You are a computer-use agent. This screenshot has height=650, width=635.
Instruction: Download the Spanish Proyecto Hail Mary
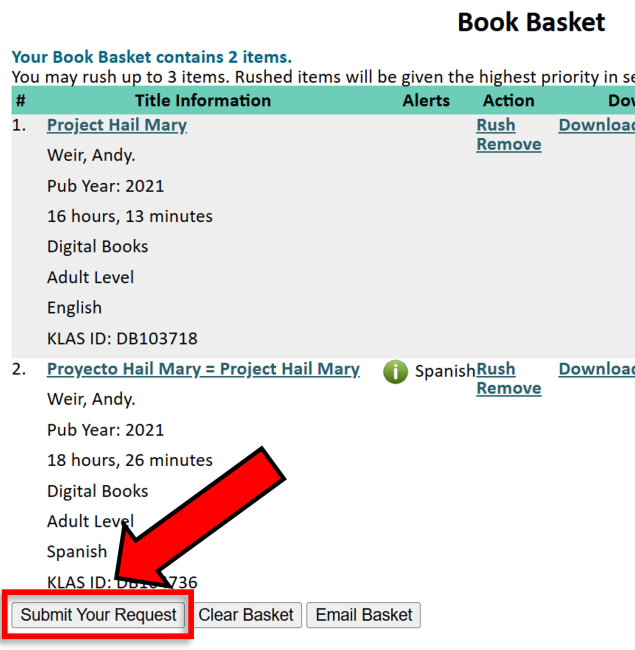[x=596, y=369]
